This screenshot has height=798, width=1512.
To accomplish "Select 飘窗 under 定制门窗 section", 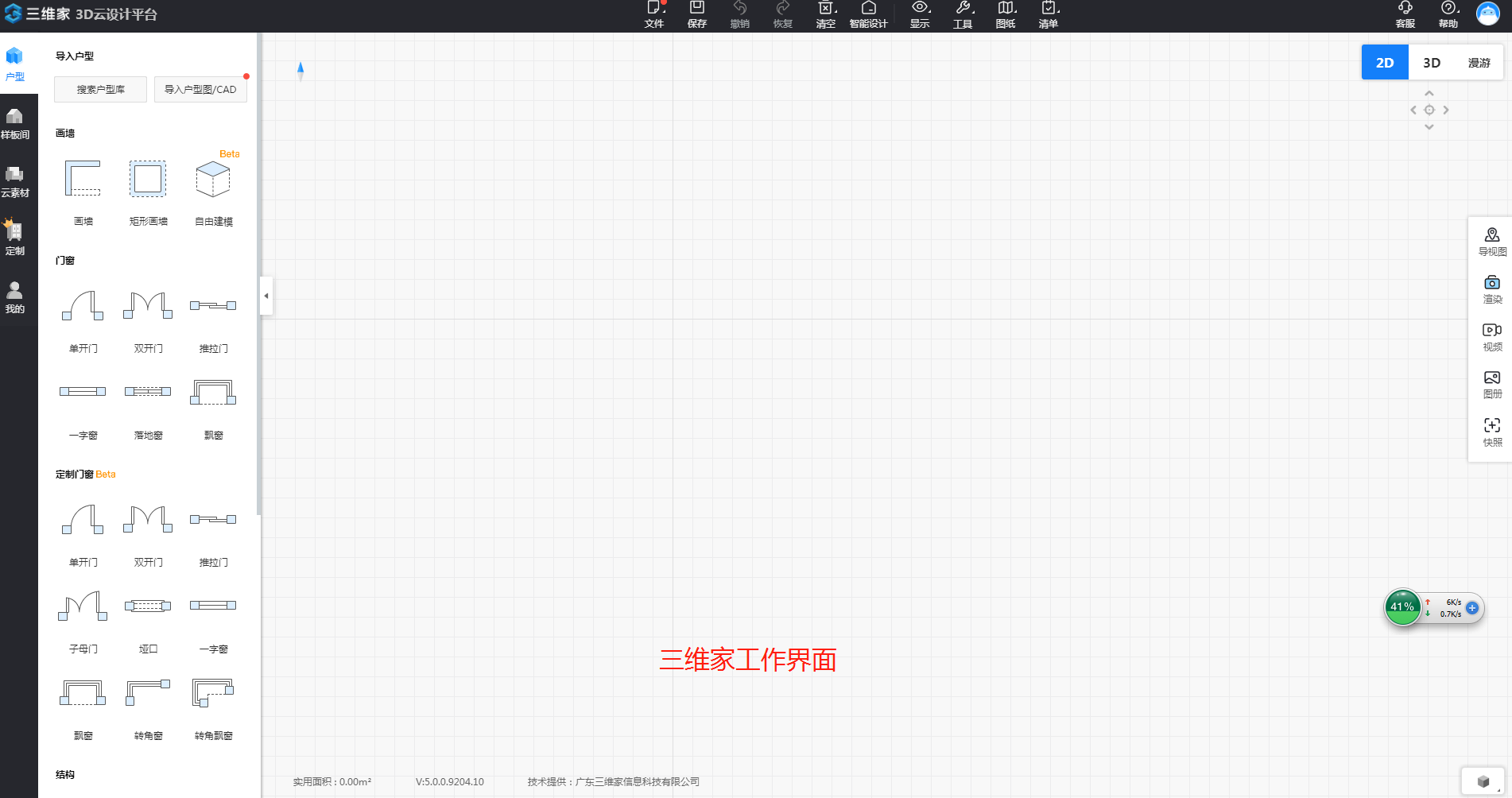I will [x=83, y=708].
